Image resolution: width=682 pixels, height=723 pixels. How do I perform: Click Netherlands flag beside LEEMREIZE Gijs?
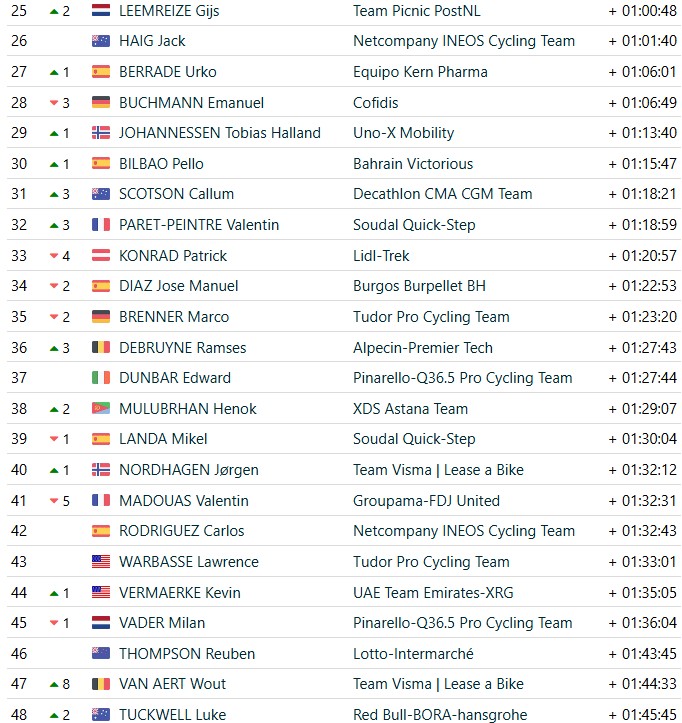tap(101, 10)
